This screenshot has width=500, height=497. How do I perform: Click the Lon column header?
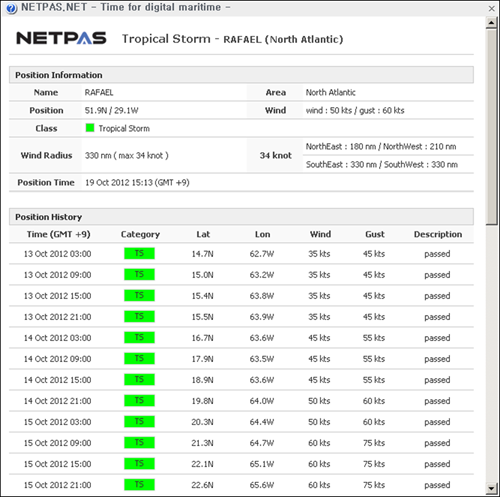pyautogui.click(x=262, y=234)
